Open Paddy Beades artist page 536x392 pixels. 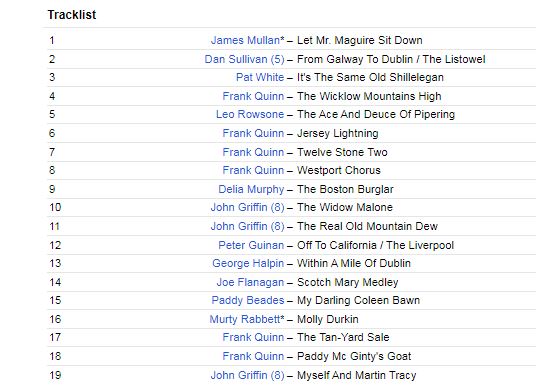click(248, 300)
